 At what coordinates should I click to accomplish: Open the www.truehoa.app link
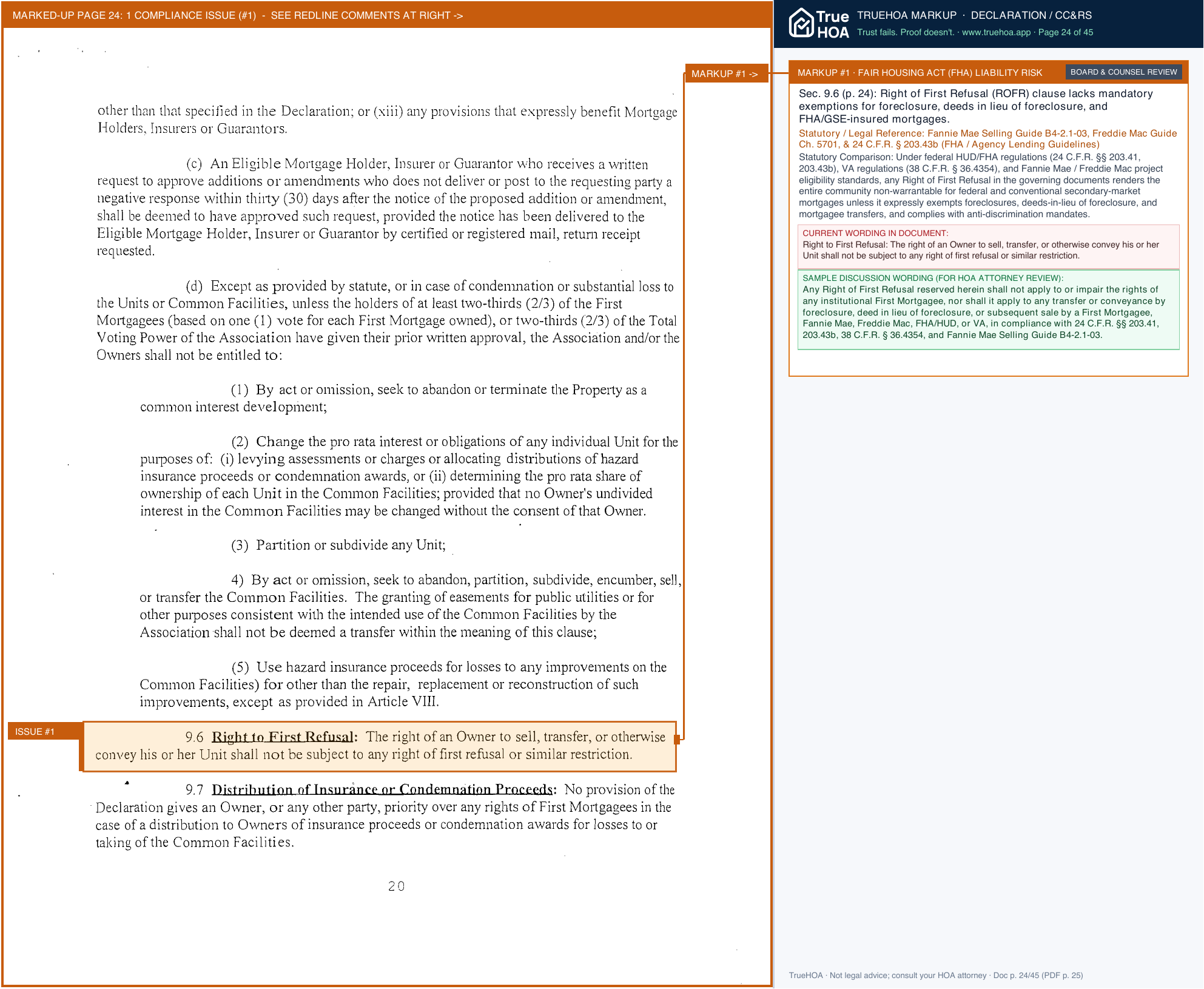coord(996,32)
